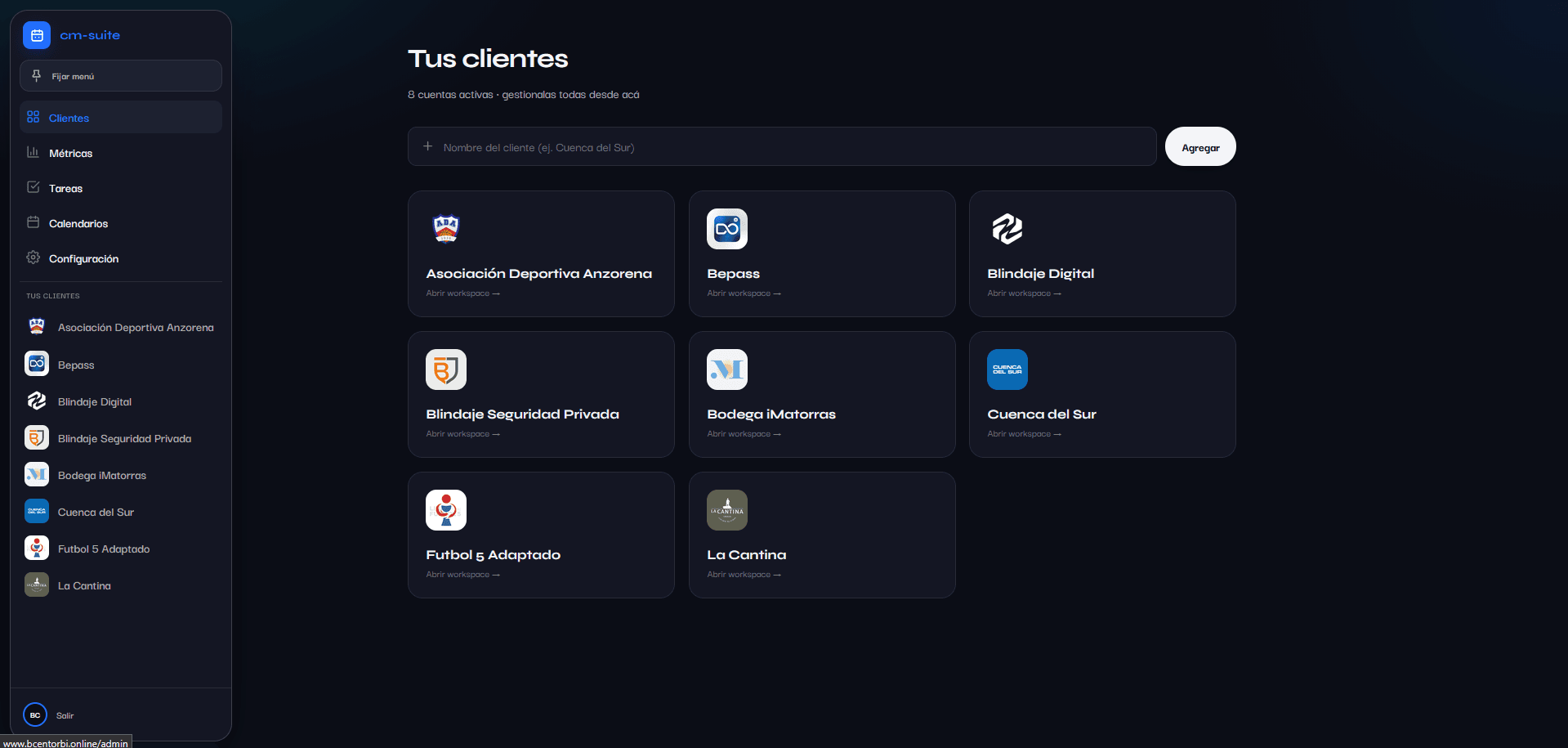The height and width of the screenshot is (748, 1568).
Task: Click the Configuración gear icon
Action: pos(33,258)
